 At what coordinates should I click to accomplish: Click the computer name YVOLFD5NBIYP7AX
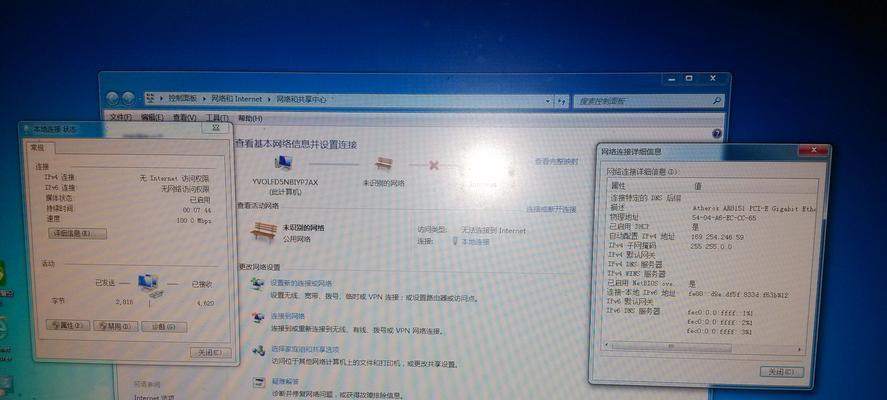tap(285, 182)
